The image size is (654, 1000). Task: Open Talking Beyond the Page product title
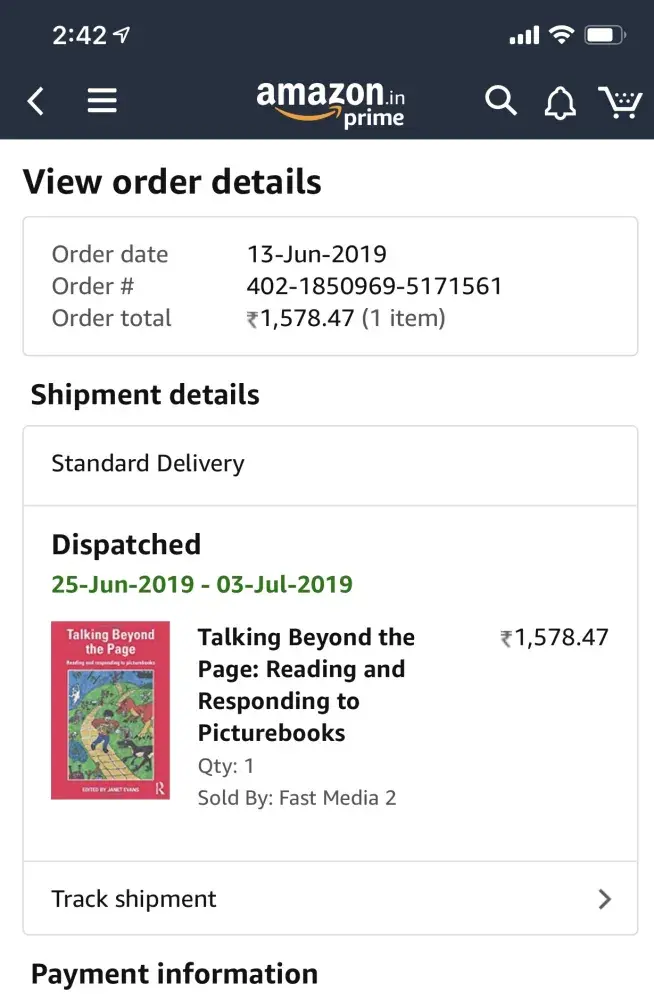306,685
